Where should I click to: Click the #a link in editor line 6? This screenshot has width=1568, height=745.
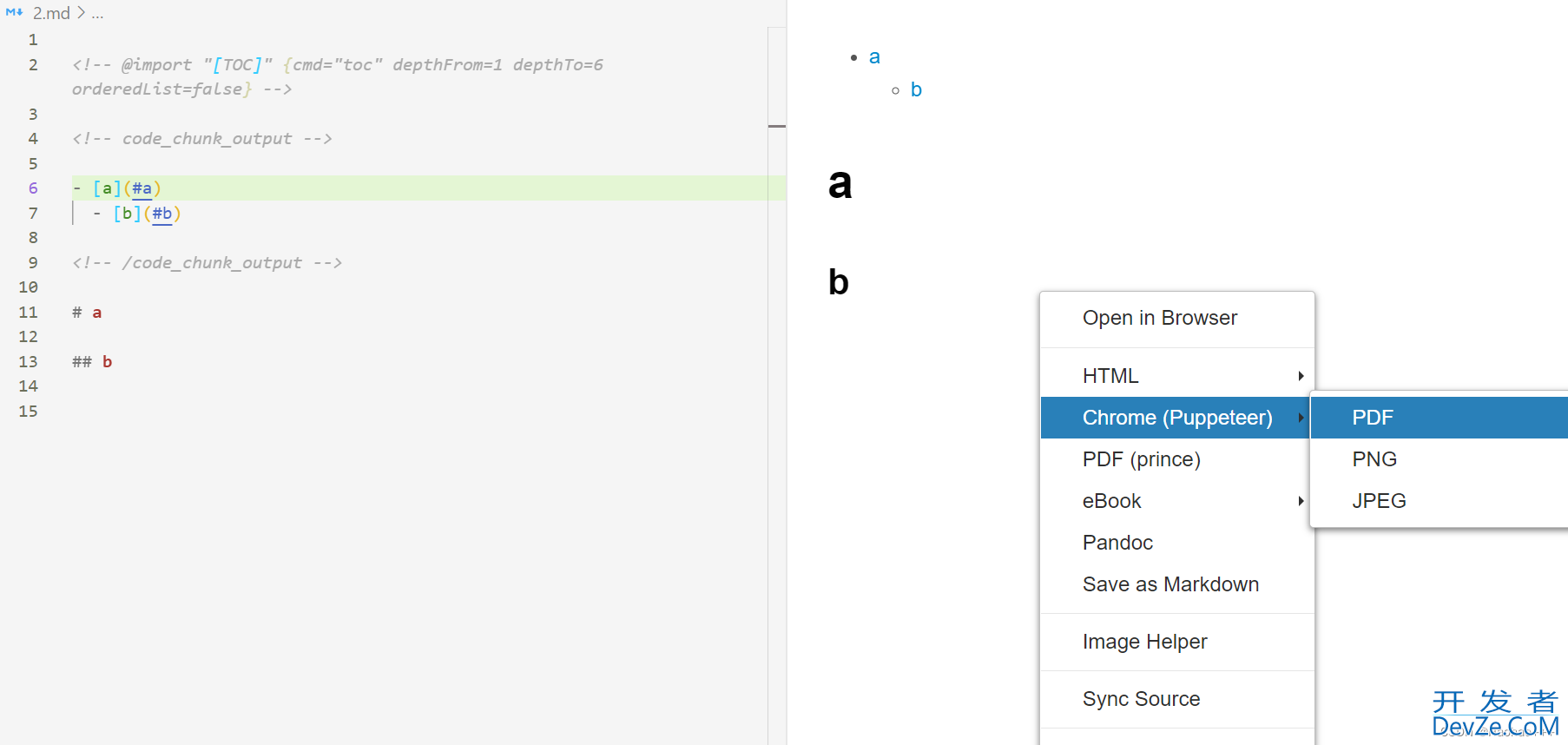click(x=142, y=188)
